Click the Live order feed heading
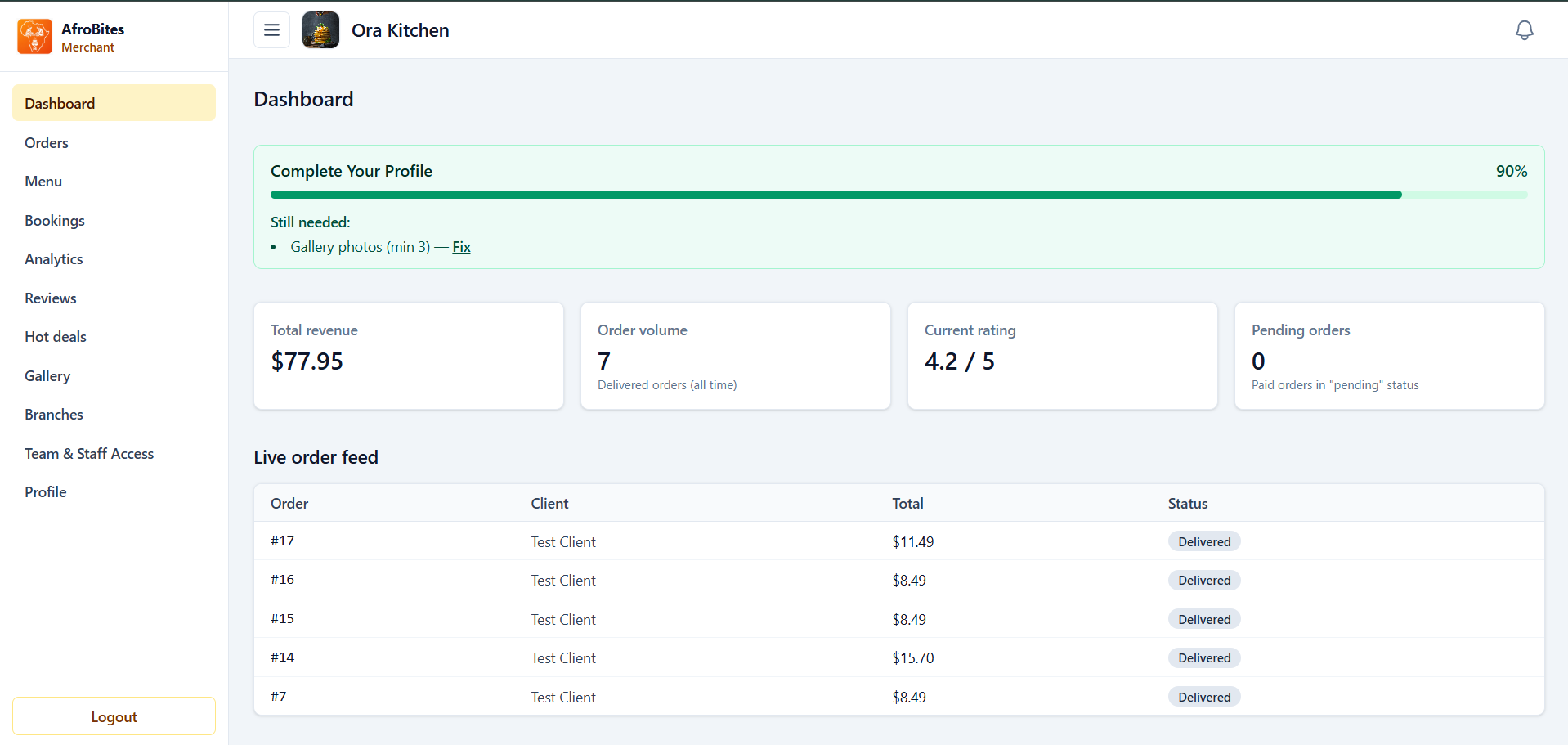 pyautogui.click(x=316, y=457)
